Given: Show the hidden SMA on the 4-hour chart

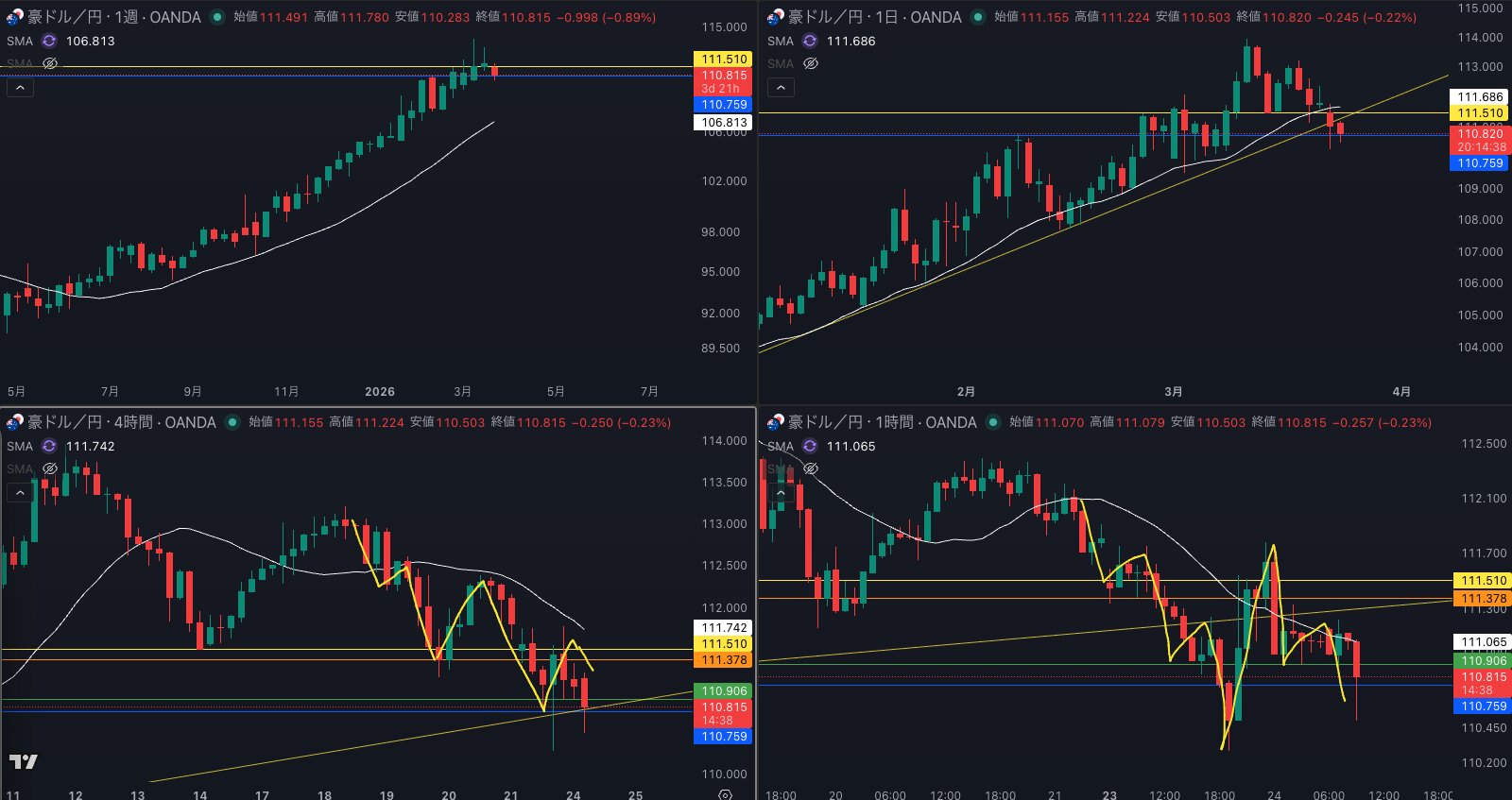Looking at the screenshot, I should 50,468.
